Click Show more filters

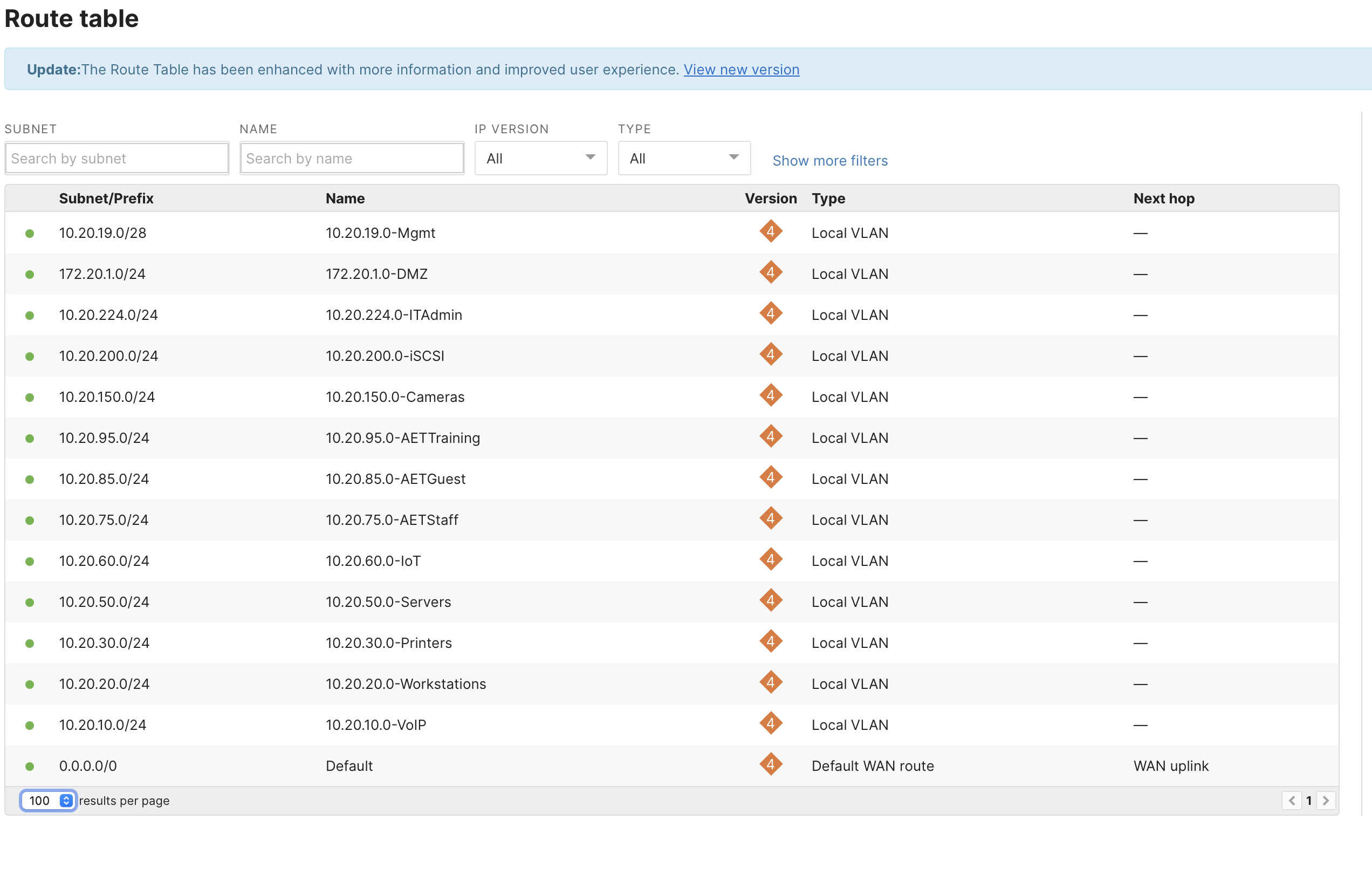coord(829,160)
